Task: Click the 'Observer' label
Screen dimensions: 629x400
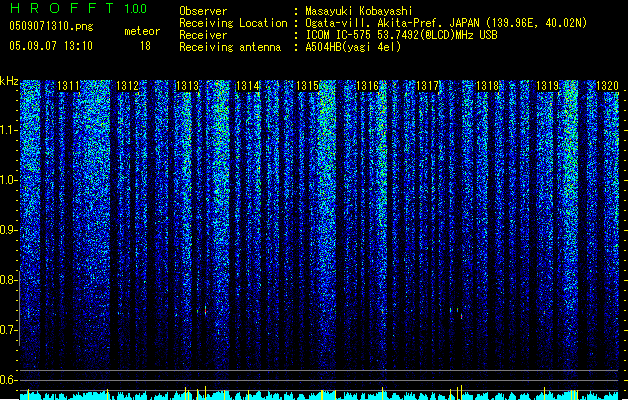Action: 203,11
